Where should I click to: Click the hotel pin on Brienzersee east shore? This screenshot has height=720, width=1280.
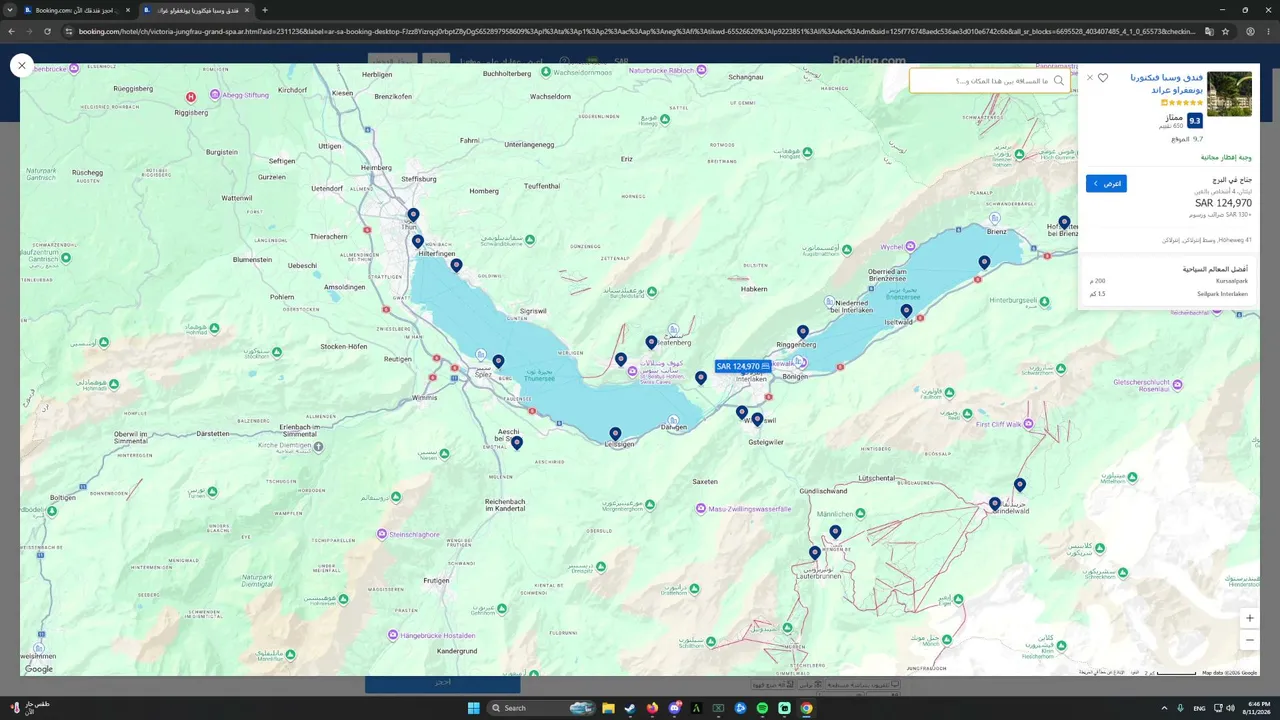click(984, 262)
